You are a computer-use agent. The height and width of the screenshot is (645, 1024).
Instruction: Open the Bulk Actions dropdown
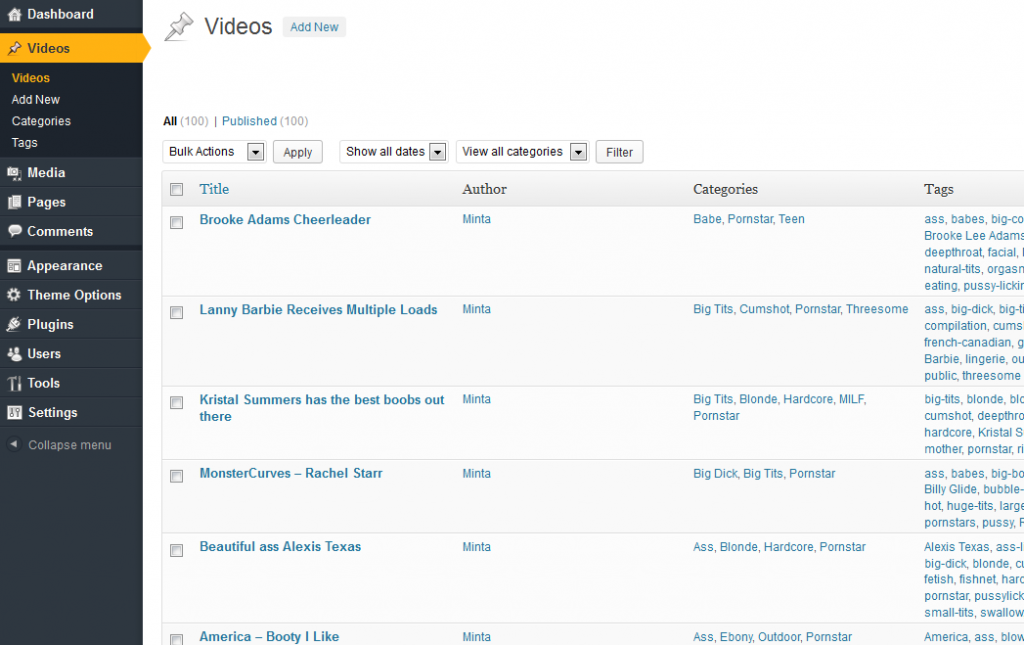214,152
